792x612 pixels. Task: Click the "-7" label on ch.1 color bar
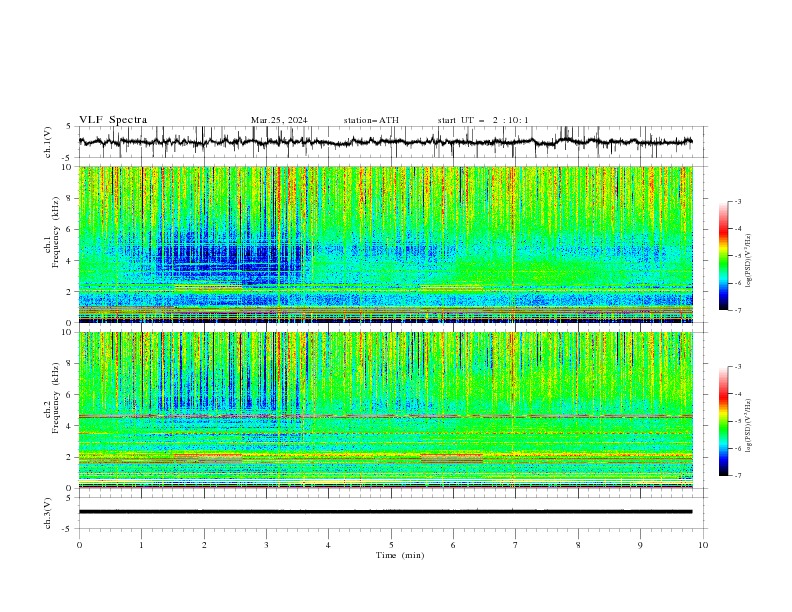pos(737,311)
